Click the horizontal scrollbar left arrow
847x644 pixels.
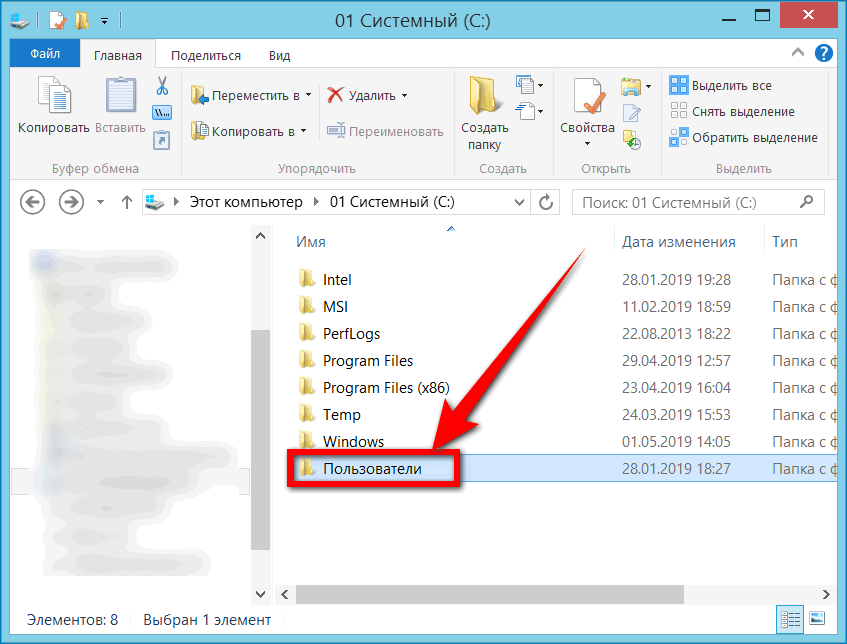[x=285, y=594]
